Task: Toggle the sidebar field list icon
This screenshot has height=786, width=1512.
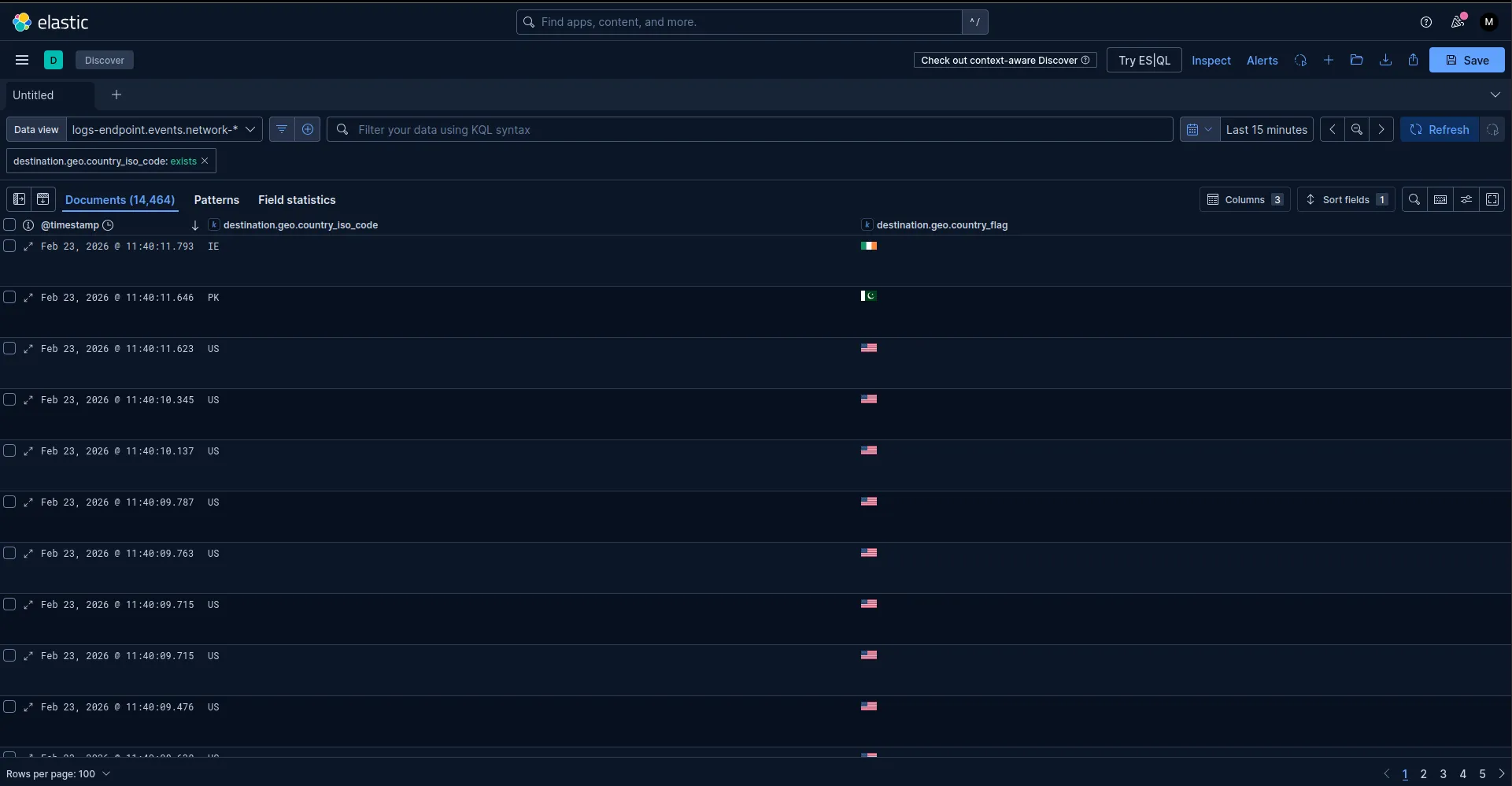Action: pos(19,199)
